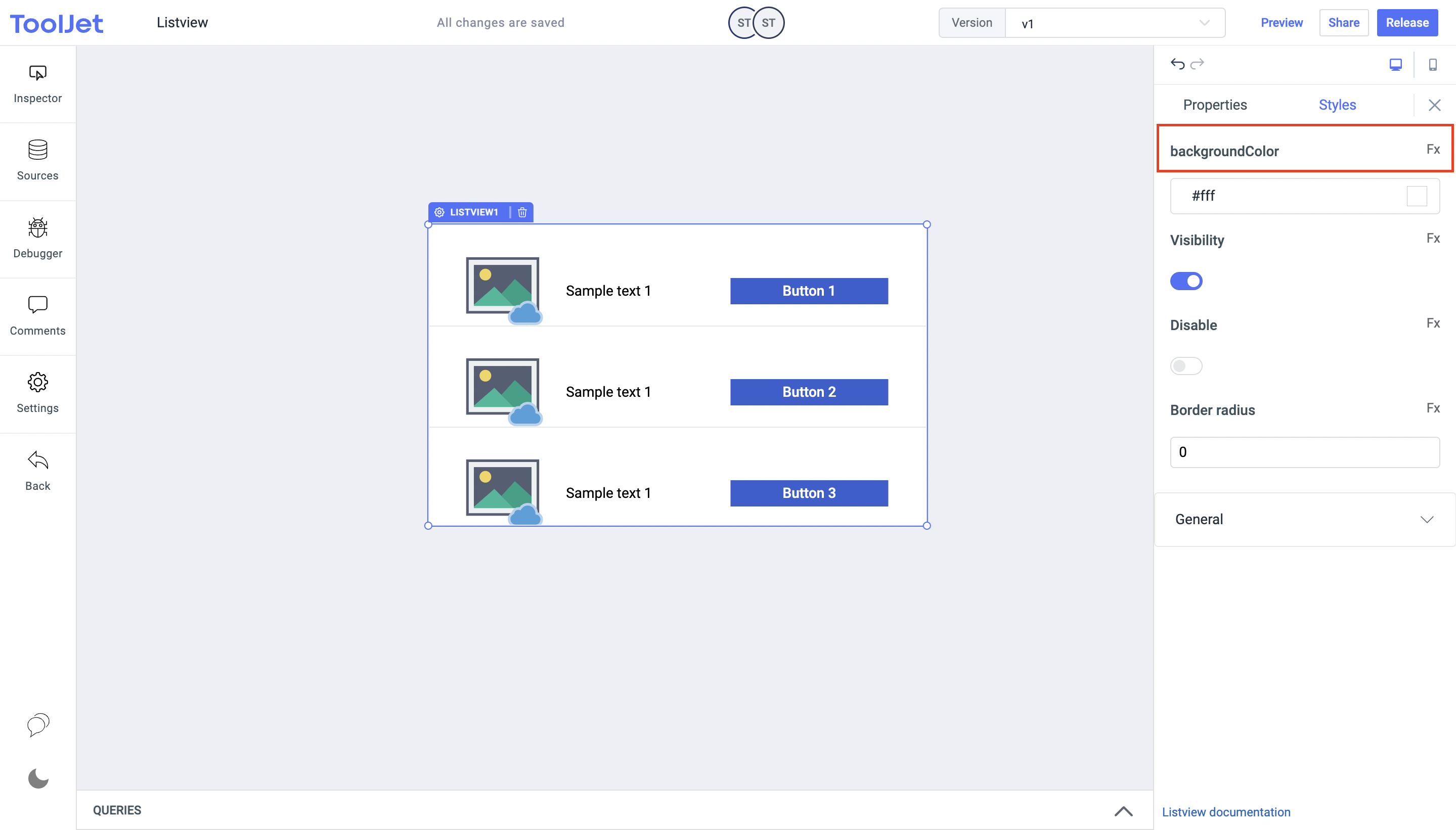This screenshot has height=830, width=1456.
Task: Click the Release button
Action: [1406, 23]
